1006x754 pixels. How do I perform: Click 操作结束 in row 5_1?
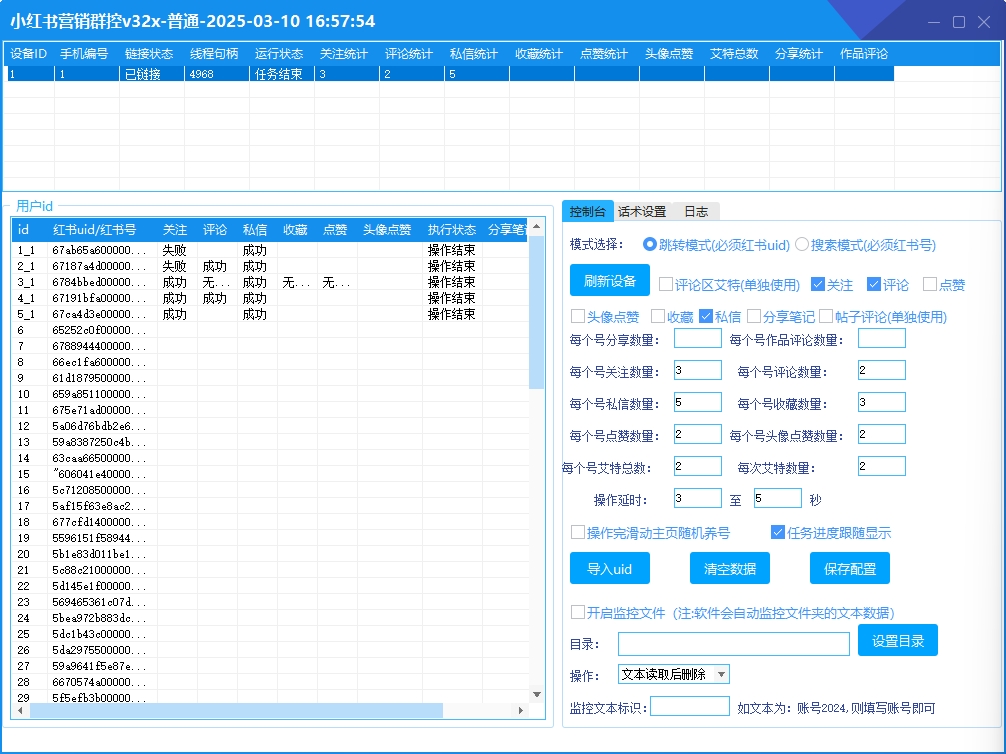(x=452, y=314)
